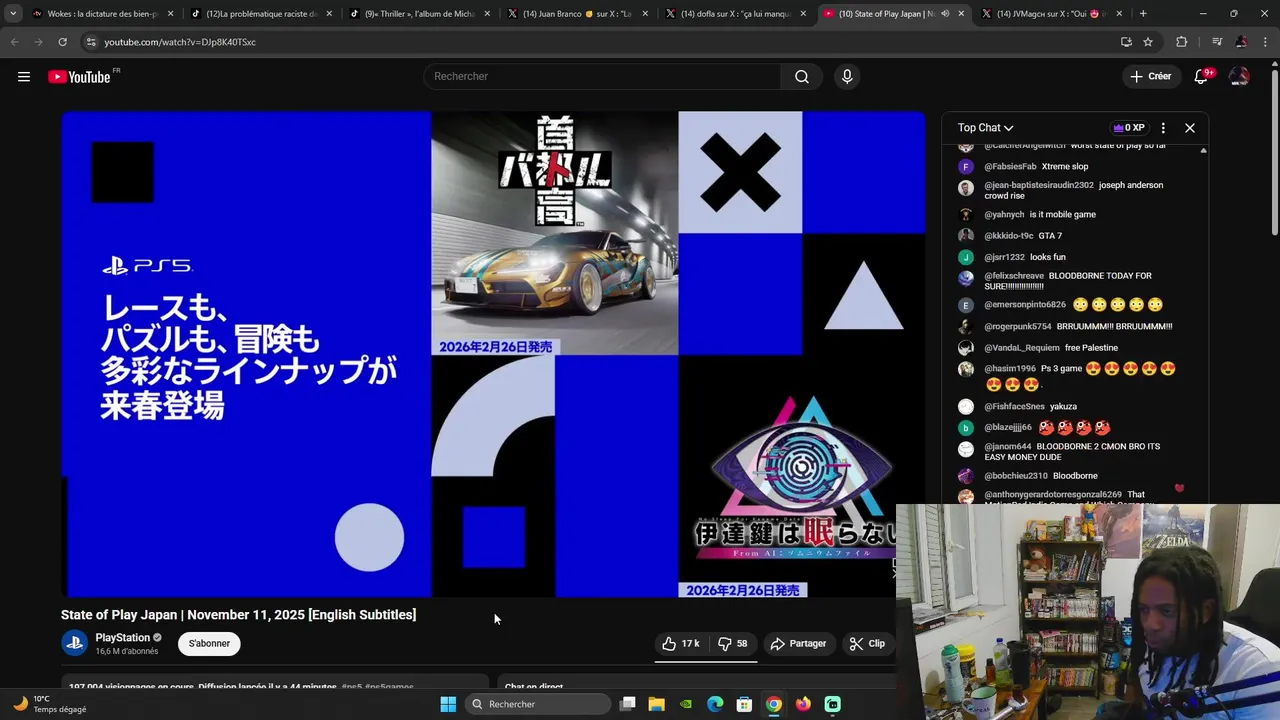Open Windows Start menu
The image size is (1280, 720).
pyautogui.click(x=448, y=704)
